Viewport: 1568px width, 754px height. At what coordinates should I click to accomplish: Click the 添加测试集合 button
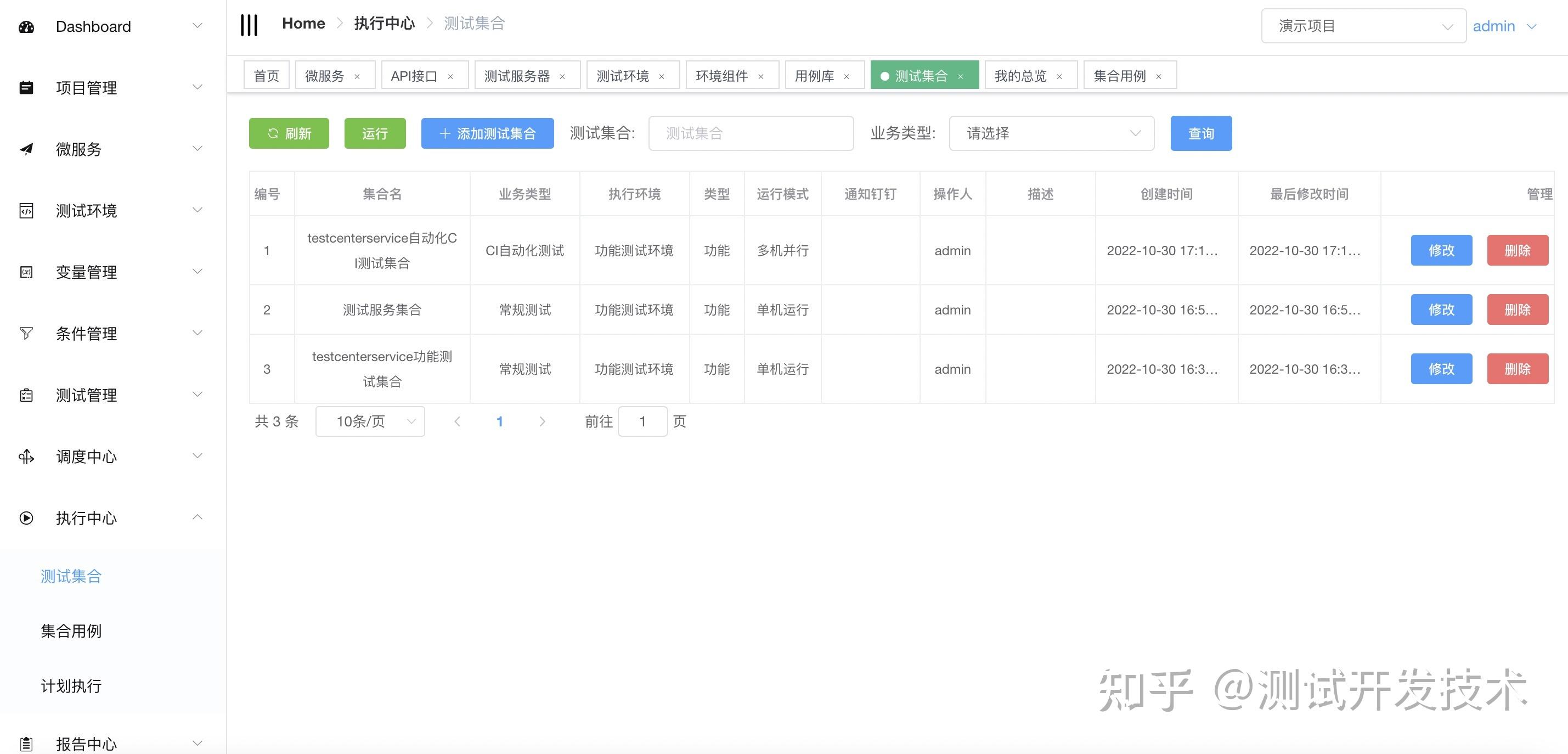487,133
